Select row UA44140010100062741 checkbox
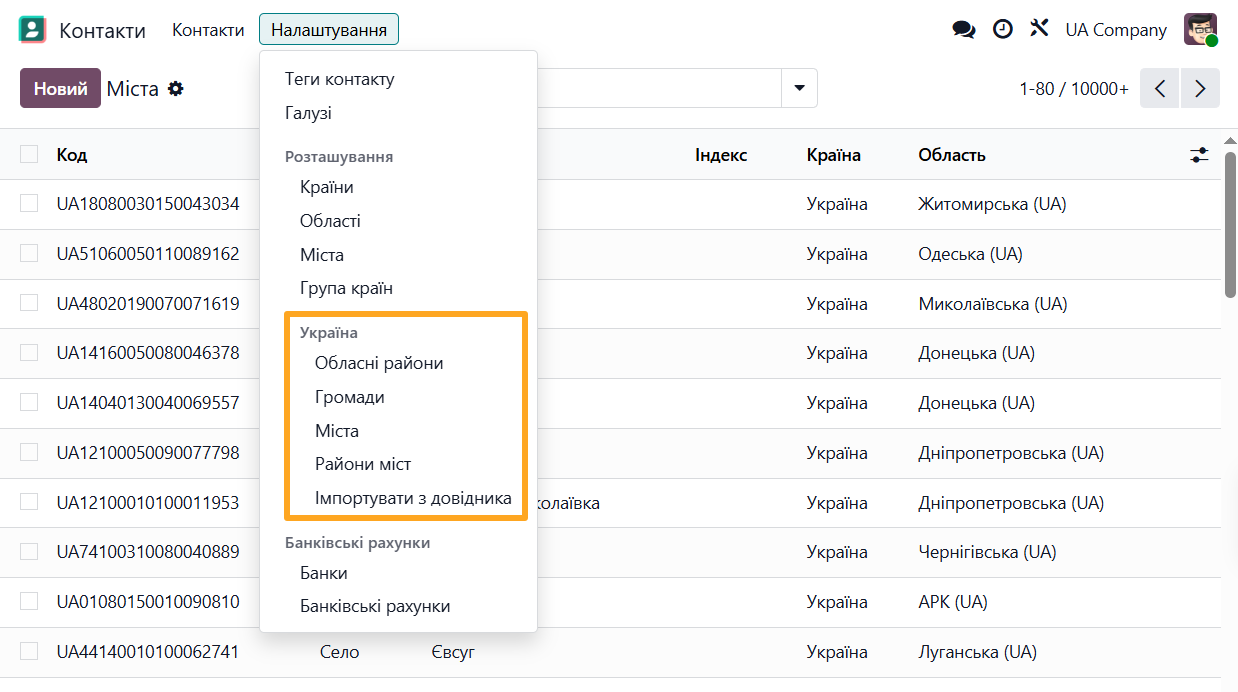Screen dimensions: 1238x692 29,651
